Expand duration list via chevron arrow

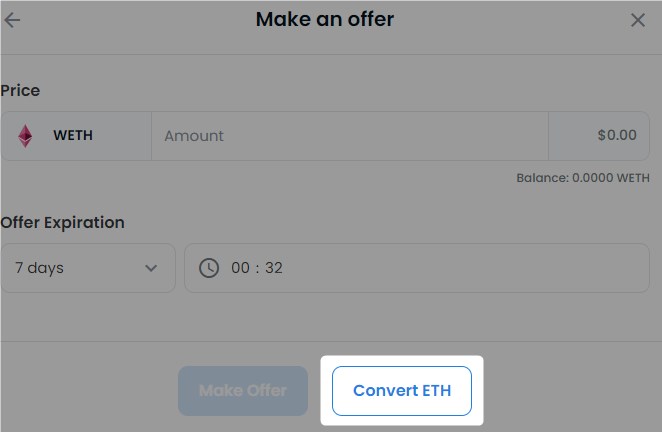click(151, 268)
